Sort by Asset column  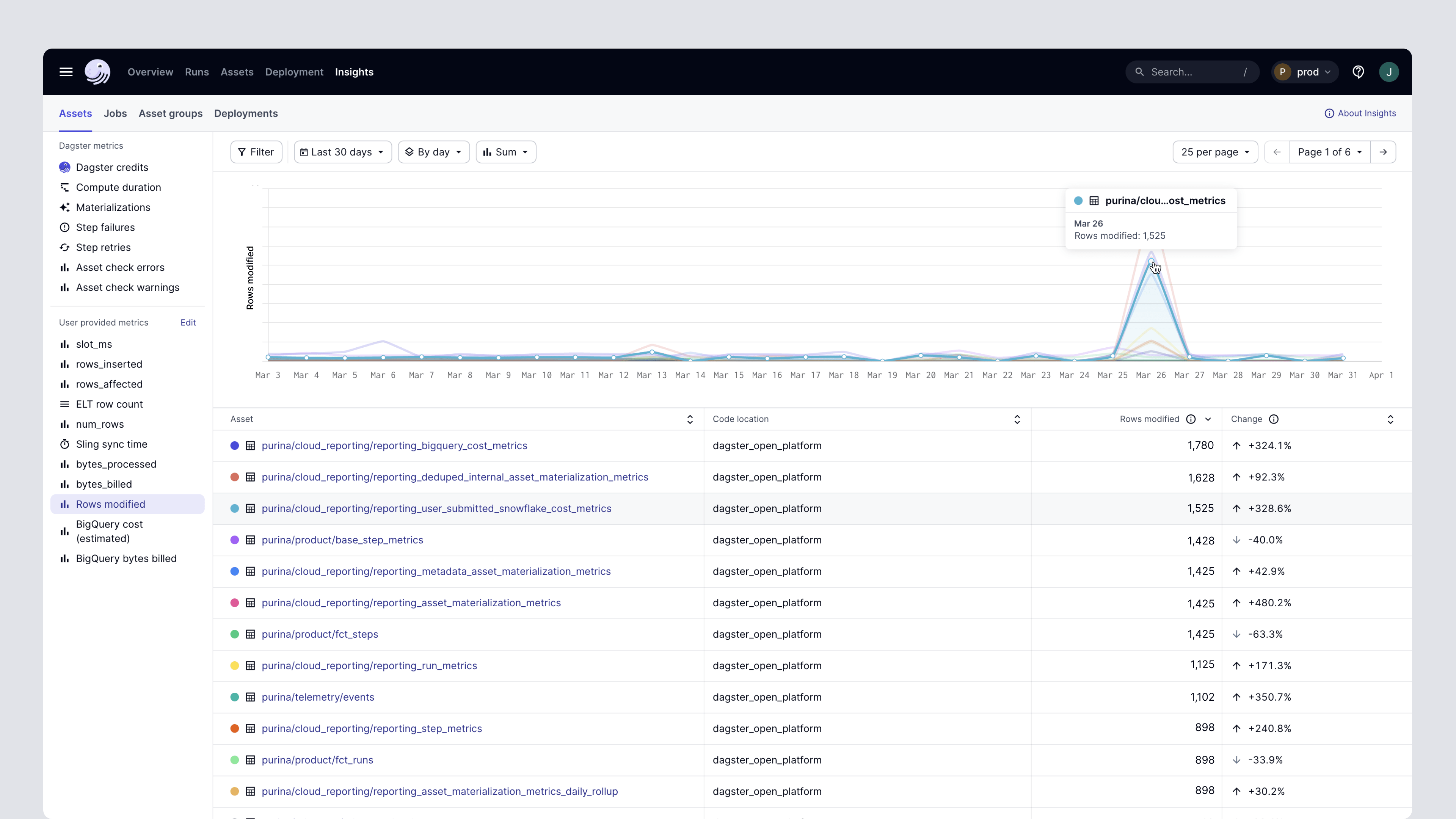(x=690, y=419)
